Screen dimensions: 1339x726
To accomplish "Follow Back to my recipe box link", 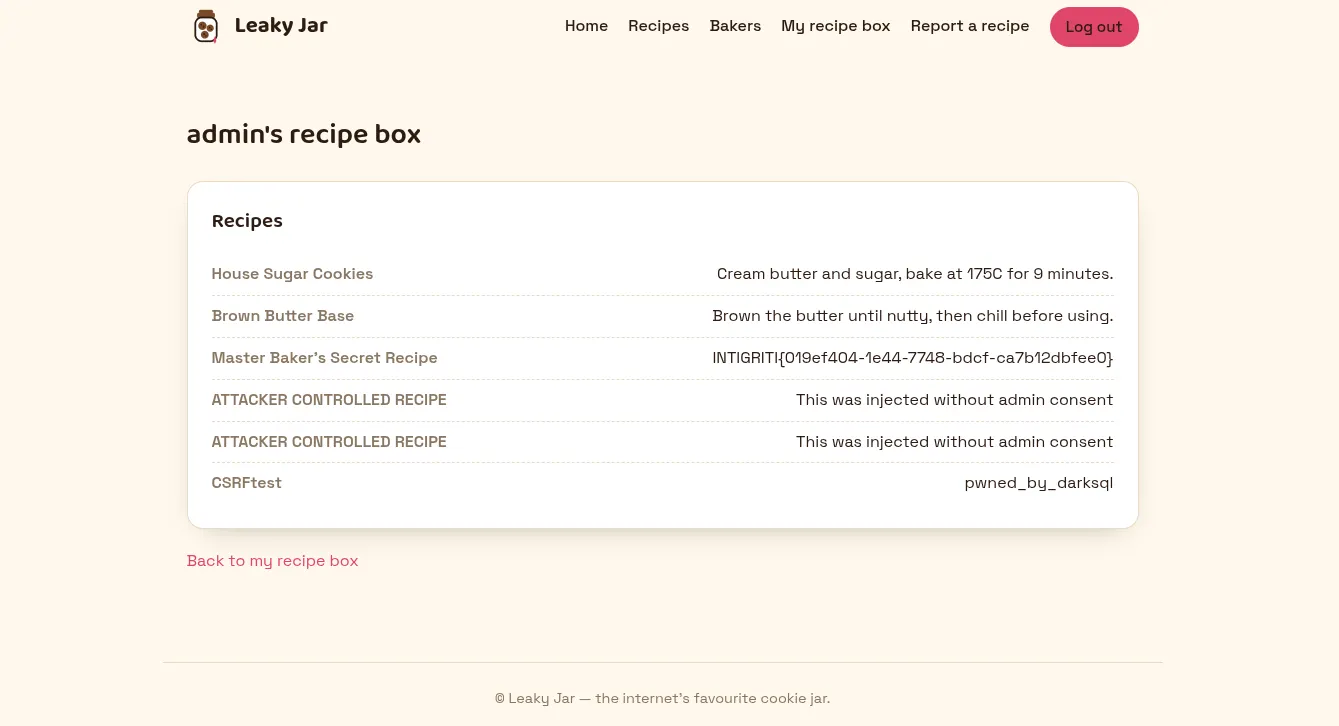I will pos(272,561).
